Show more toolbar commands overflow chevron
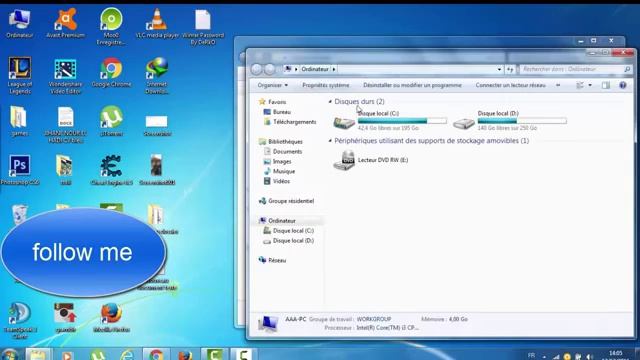 (558, 85)
